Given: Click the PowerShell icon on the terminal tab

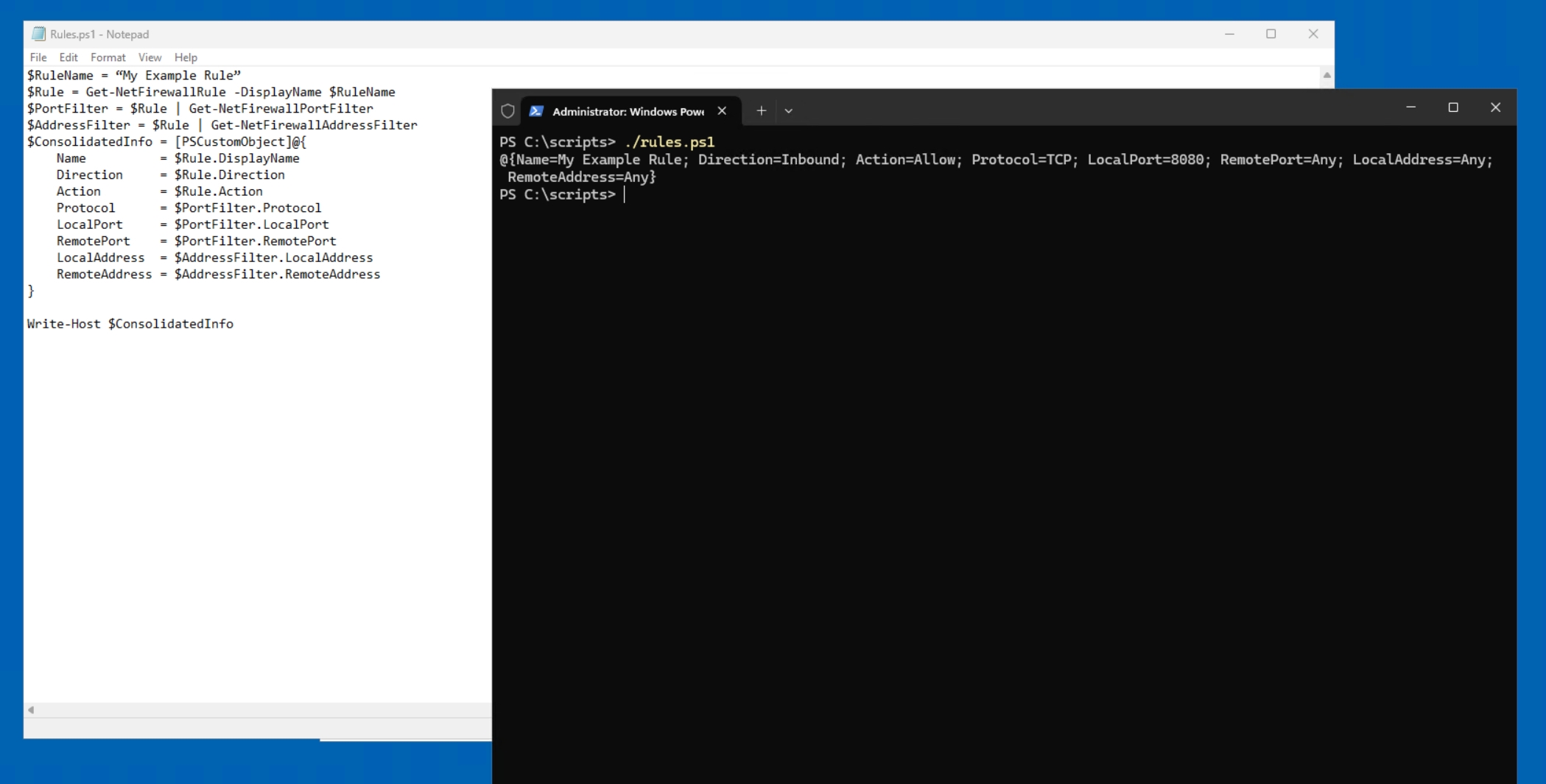Looking at the screenshot, I should click(536, 110).
